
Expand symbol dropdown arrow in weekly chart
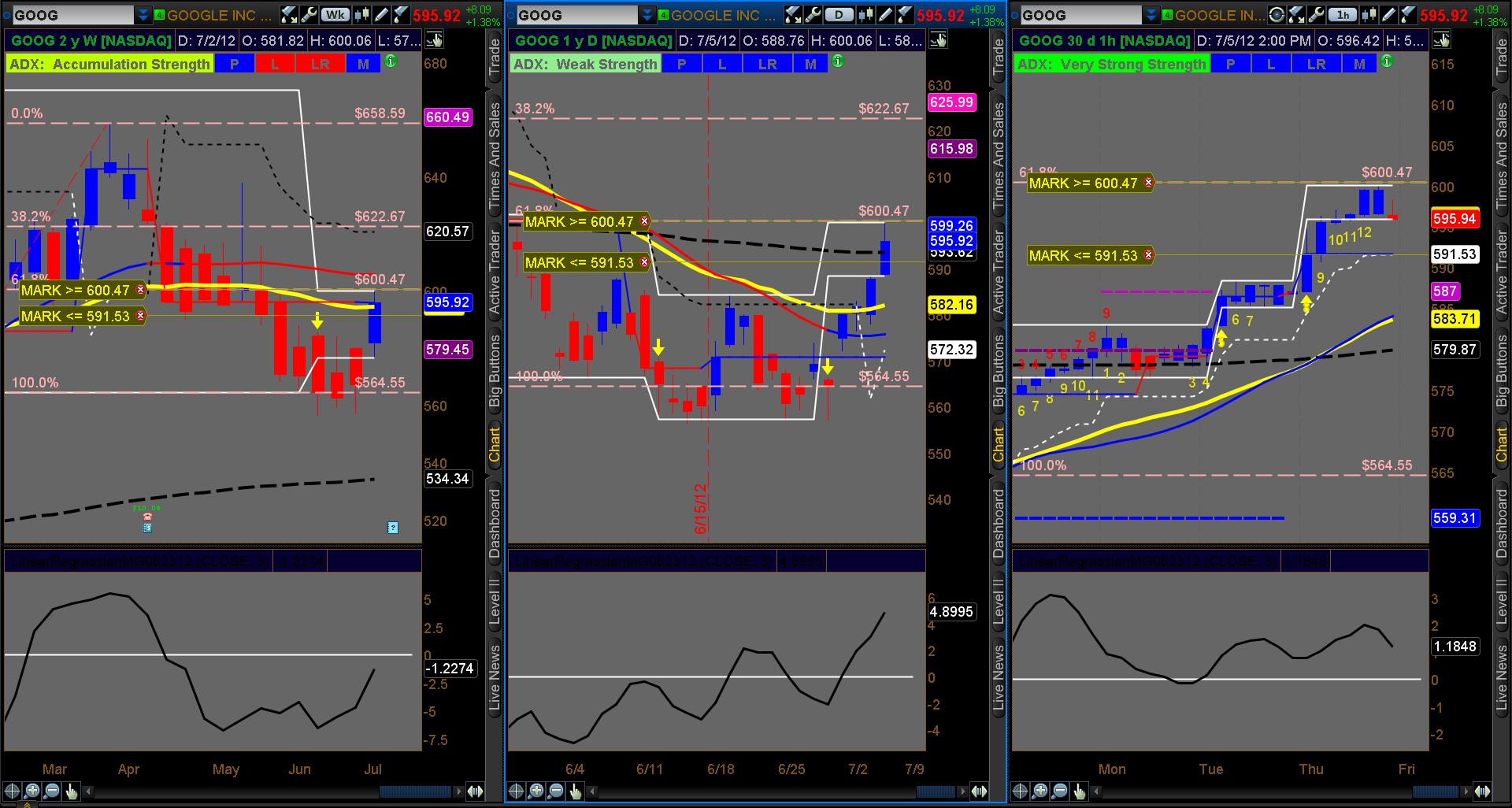[x=143, y=15]
